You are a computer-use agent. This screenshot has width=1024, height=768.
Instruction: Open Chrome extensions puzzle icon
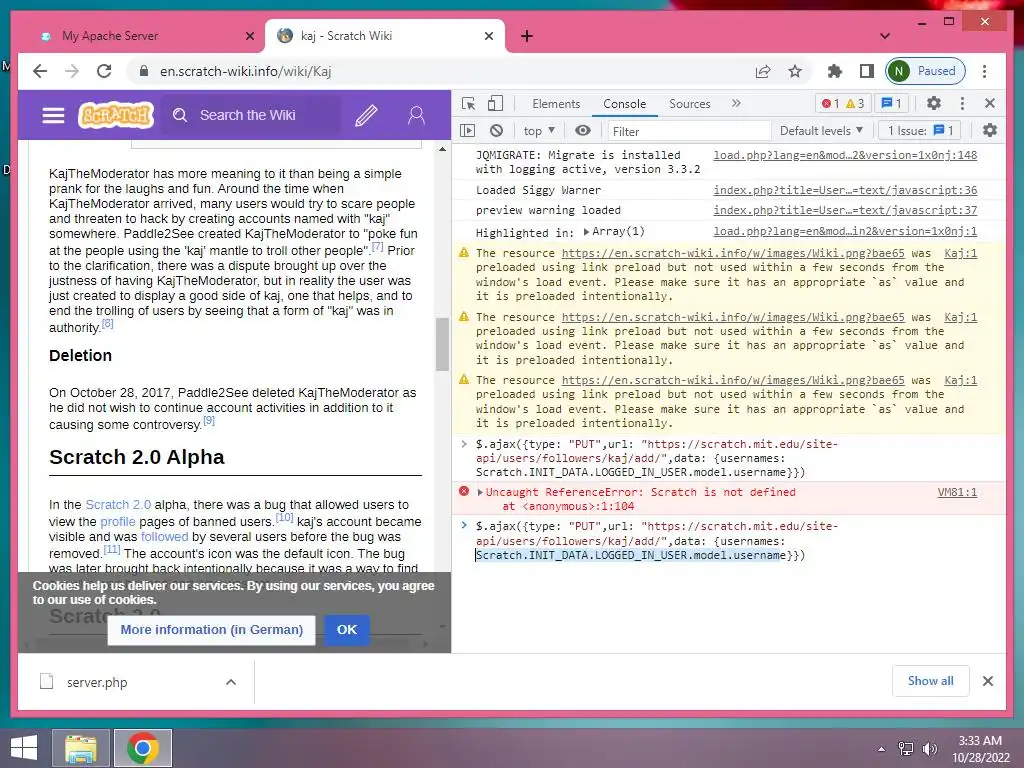point(835,71)
